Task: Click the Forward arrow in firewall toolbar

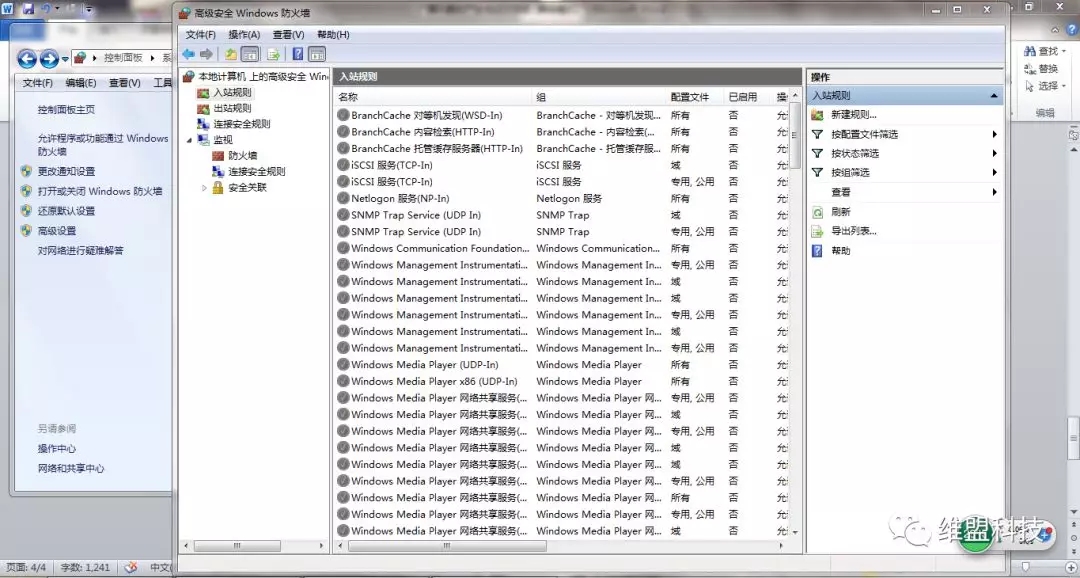Action: [206, 54]
